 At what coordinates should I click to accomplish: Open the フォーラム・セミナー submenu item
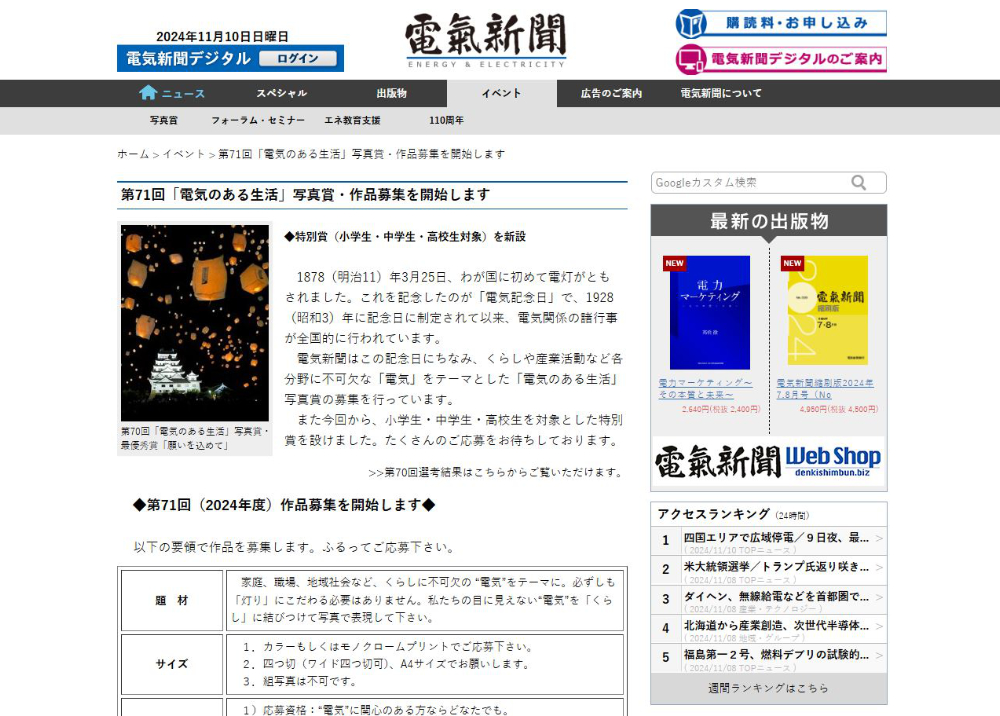[258, 120]
